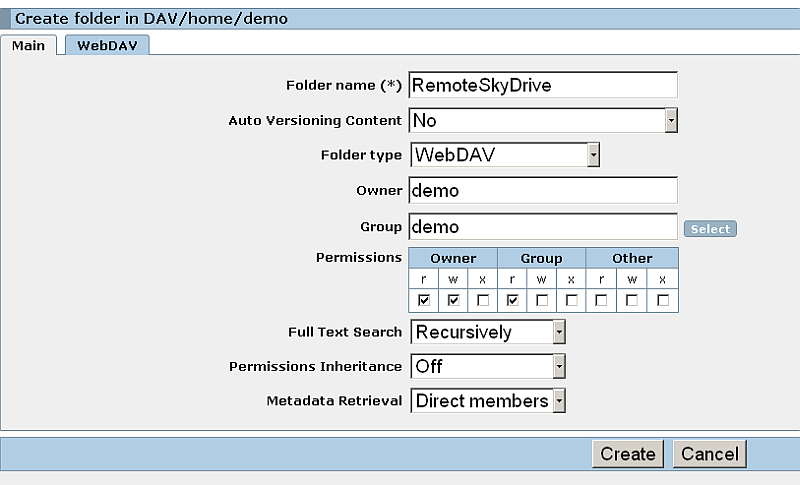Expand the Folder type dropdown
The height and width of the screenshot is (485, 800).
pyautogui.click(x=504, y=155)
